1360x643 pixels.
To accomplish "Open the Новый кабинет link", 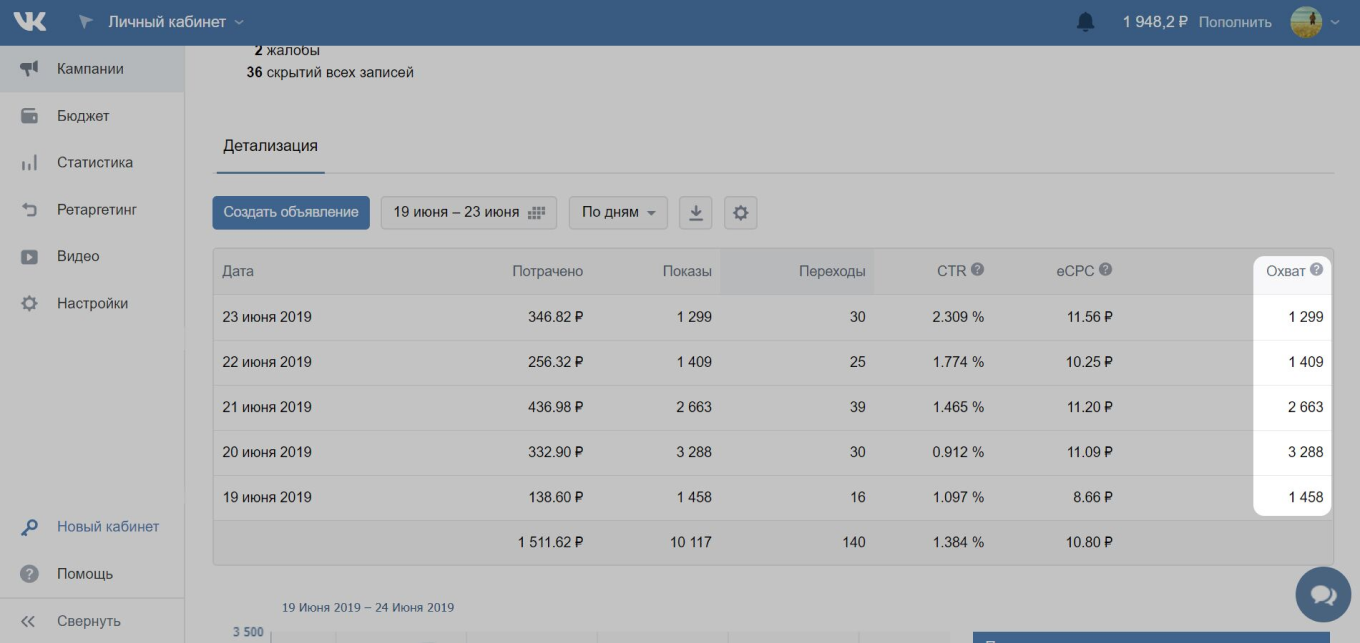I will [107, 527].
